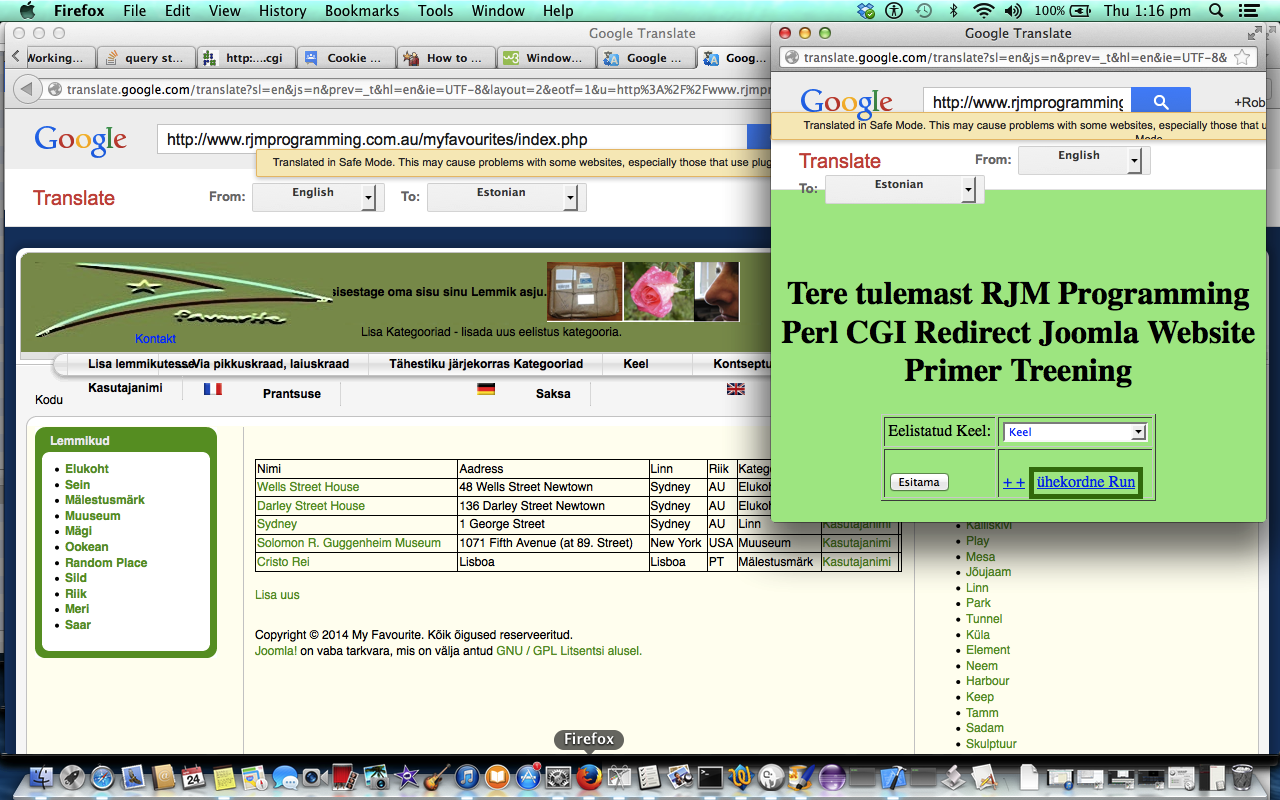Click the volume speaker icon
Viewport: 1280px width, 800px height.
coord(1013,11)
